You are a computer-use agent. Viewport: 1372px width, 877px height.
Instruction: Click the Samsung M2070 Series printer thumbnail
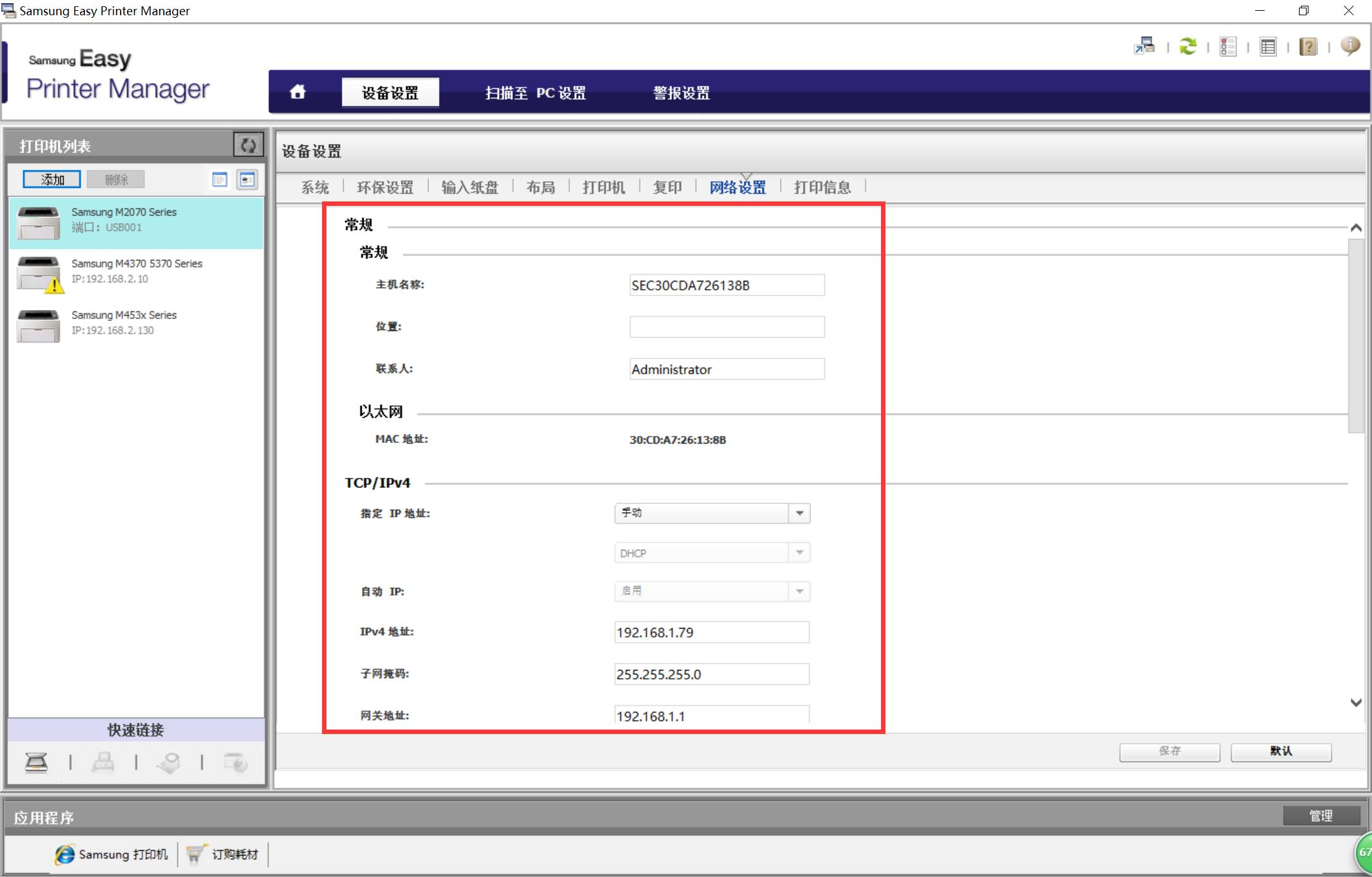pyautogui.click(x=38, y=222)
